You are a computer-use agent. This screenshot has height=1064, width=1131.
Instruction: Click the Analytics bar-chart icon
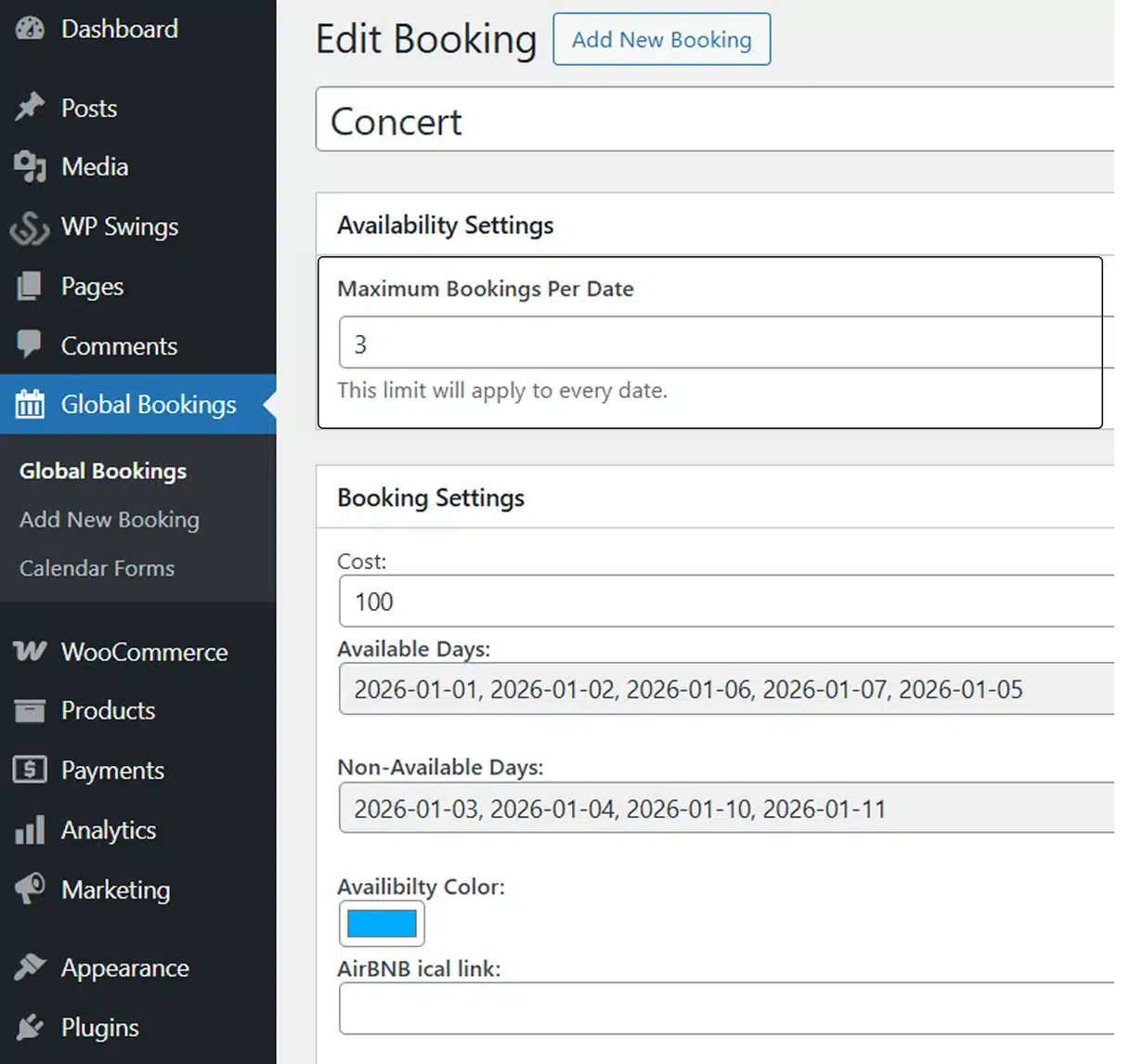click(30, 830)
